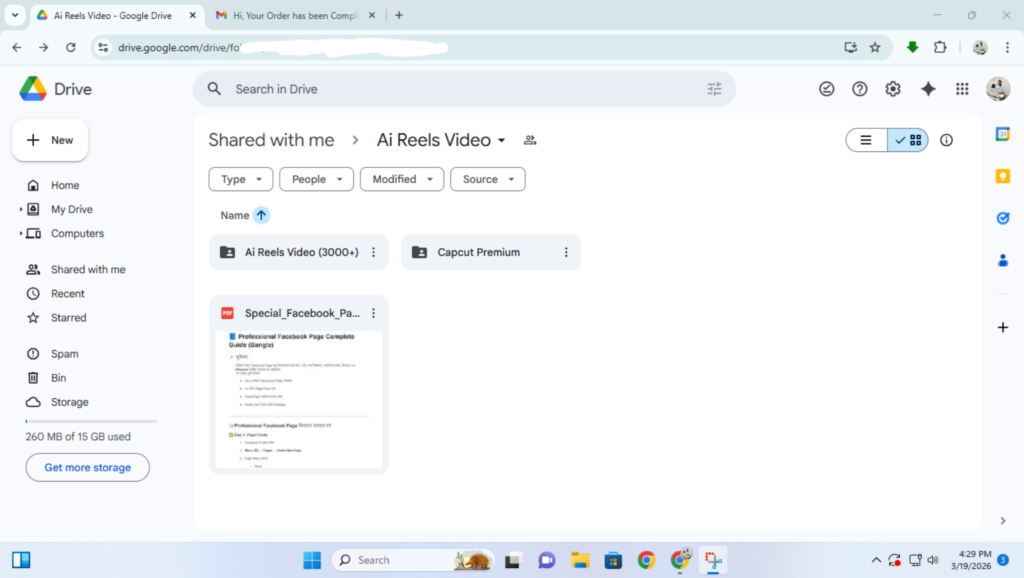The image size is (1024, 578).
Task: Click the New button
Action: click(x=50, y=140)
